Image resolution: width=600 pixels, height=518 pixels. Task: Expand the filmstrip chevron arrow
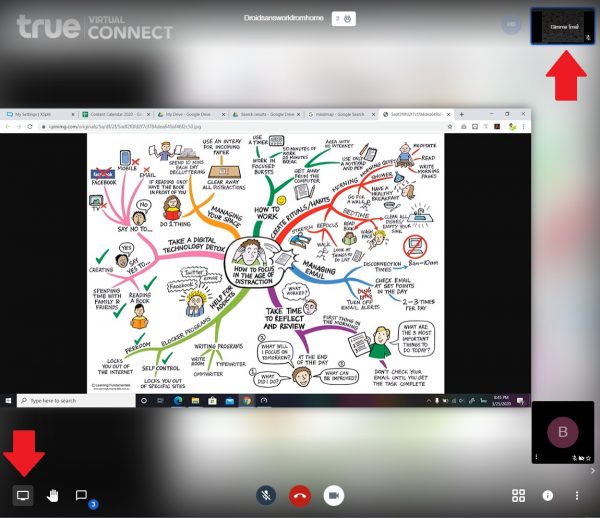tap(593, 471)
